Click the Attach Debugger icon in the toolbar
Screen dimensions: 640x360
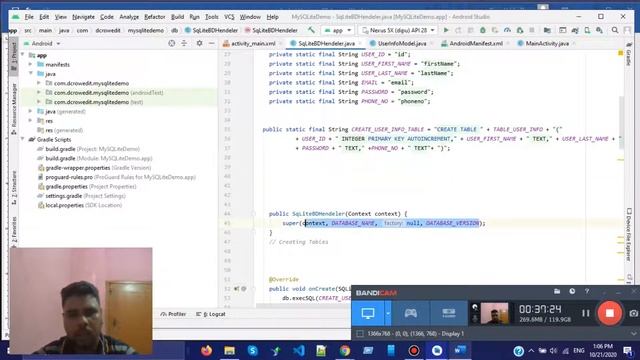(520, 30)
